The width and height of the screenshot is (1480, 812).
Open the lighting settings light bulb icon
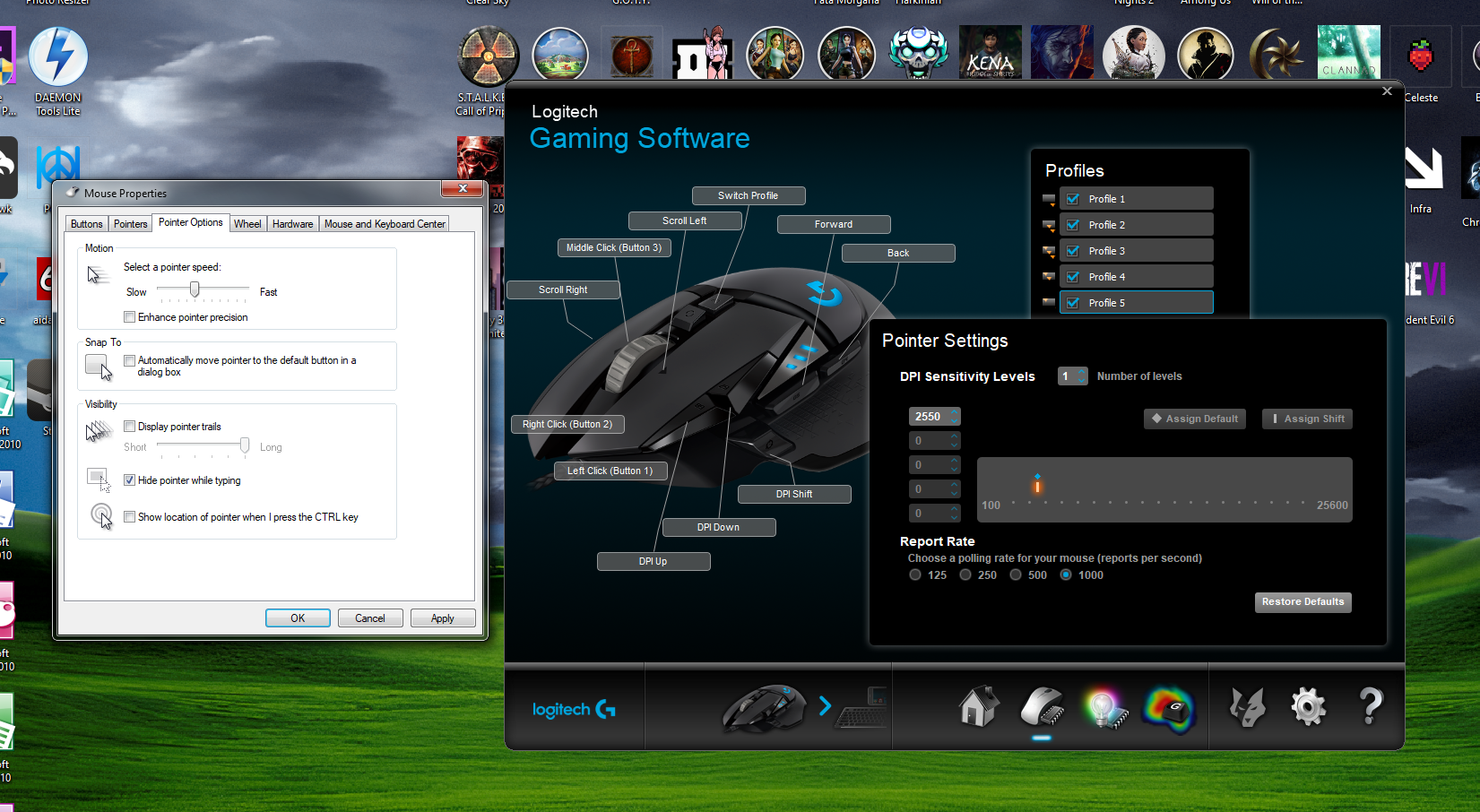(x=1106, y=708)
